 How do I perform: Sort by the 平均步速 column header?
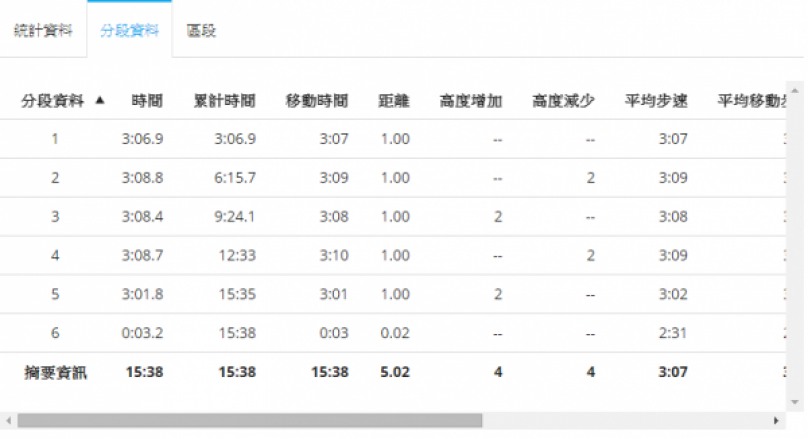tap(656, 100)
